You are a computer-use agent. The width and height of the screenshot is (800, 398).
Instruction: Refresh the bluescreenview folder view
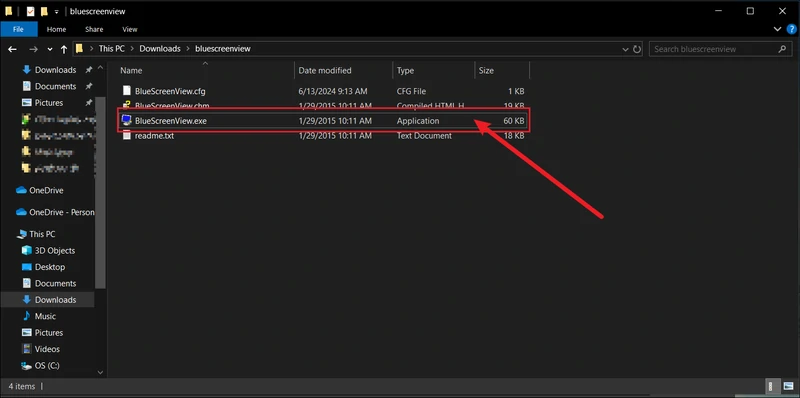tap(637, 49)
